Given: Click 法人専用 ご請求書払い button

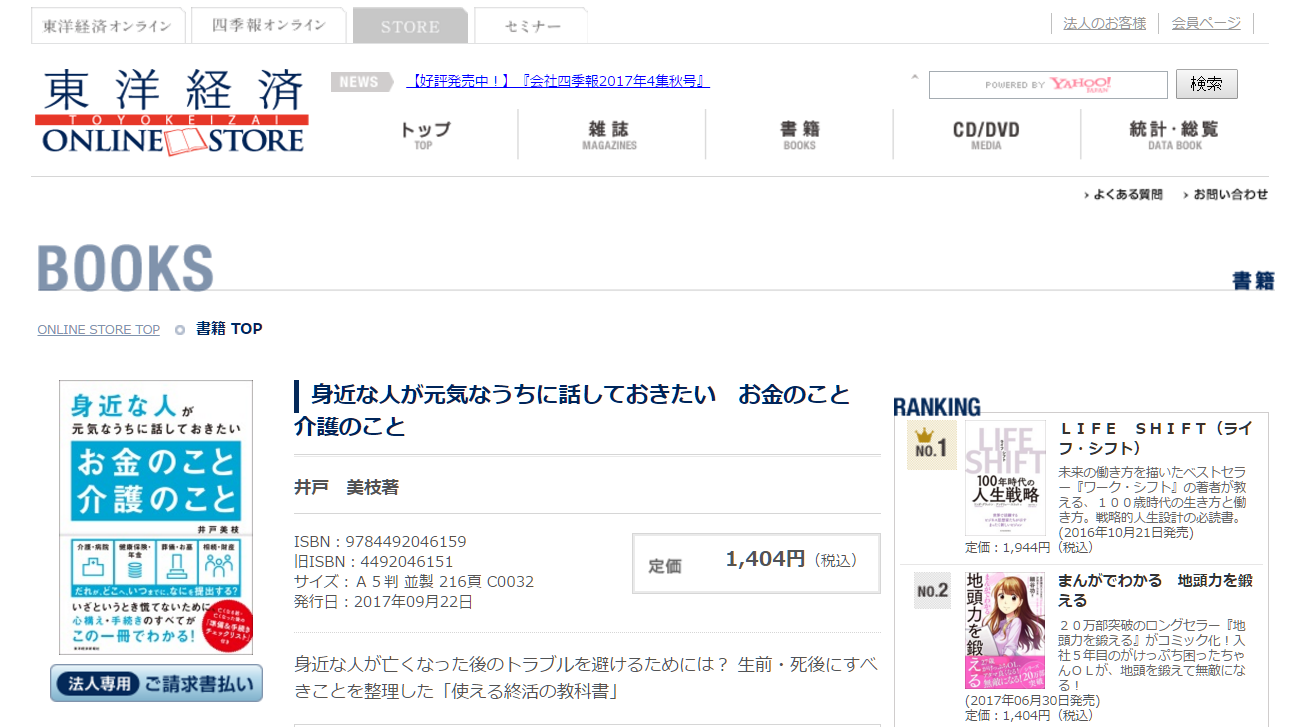Looking at the screenshot, I should point(156,684).
